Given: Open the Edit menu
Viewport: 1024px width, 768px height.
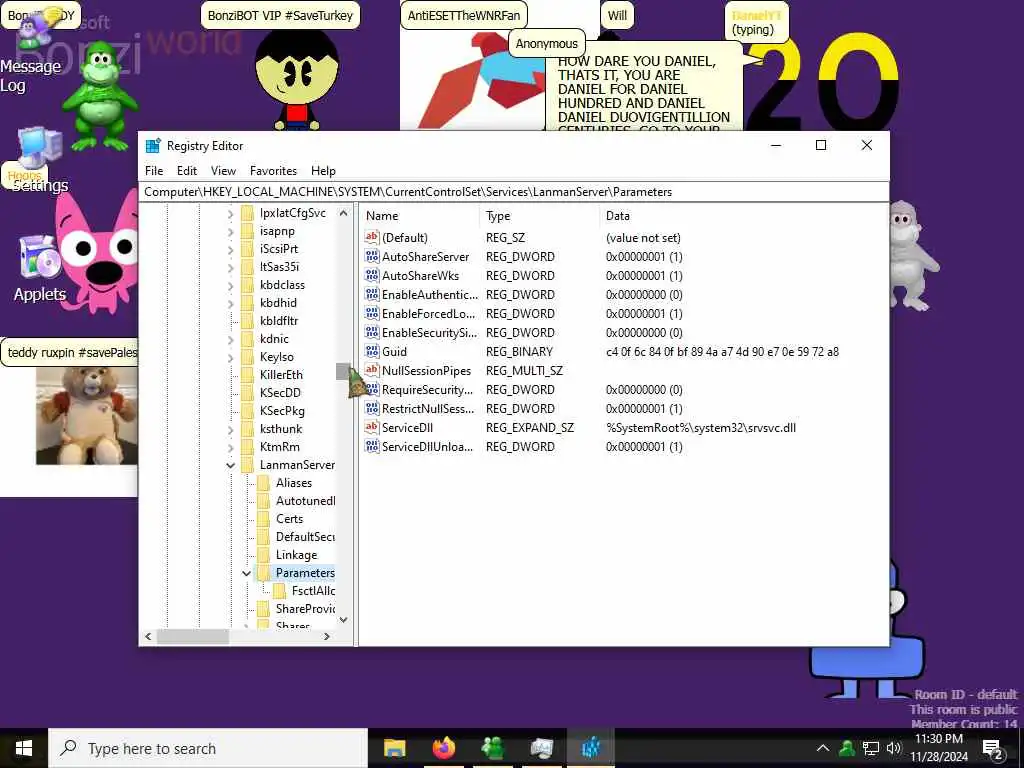Looking at the screenshot, I should [x=187, y=170].
